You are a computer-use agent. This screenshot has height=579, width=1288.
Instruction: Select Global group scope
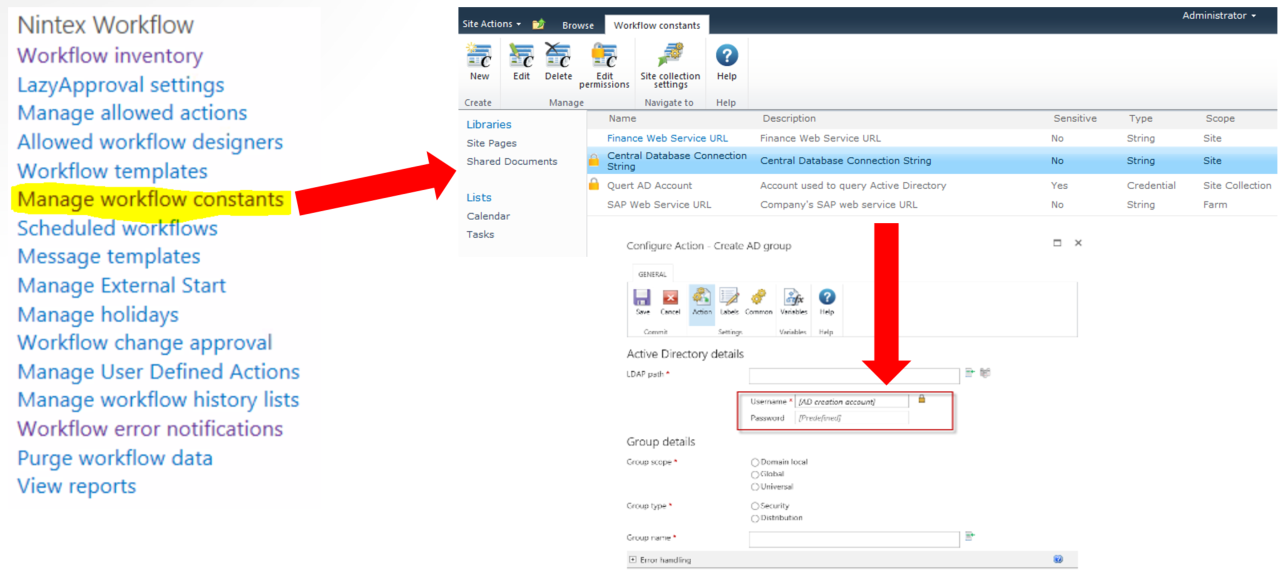[x=755, y=474]
